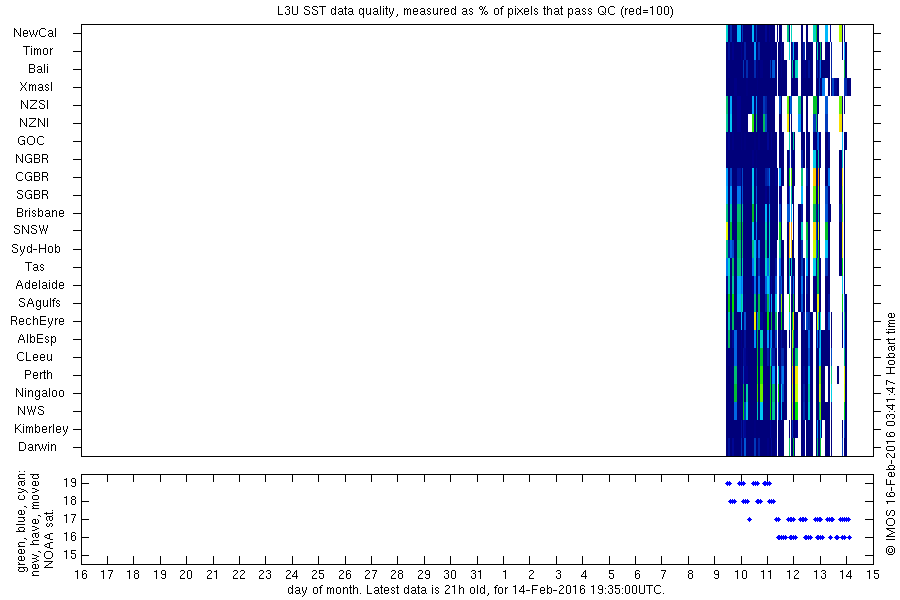
Task: Click the Tas row label
Action: pos(34,267)
